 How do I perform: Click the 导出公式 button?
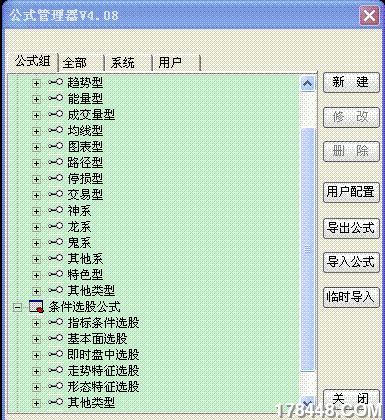click(351, 228)
